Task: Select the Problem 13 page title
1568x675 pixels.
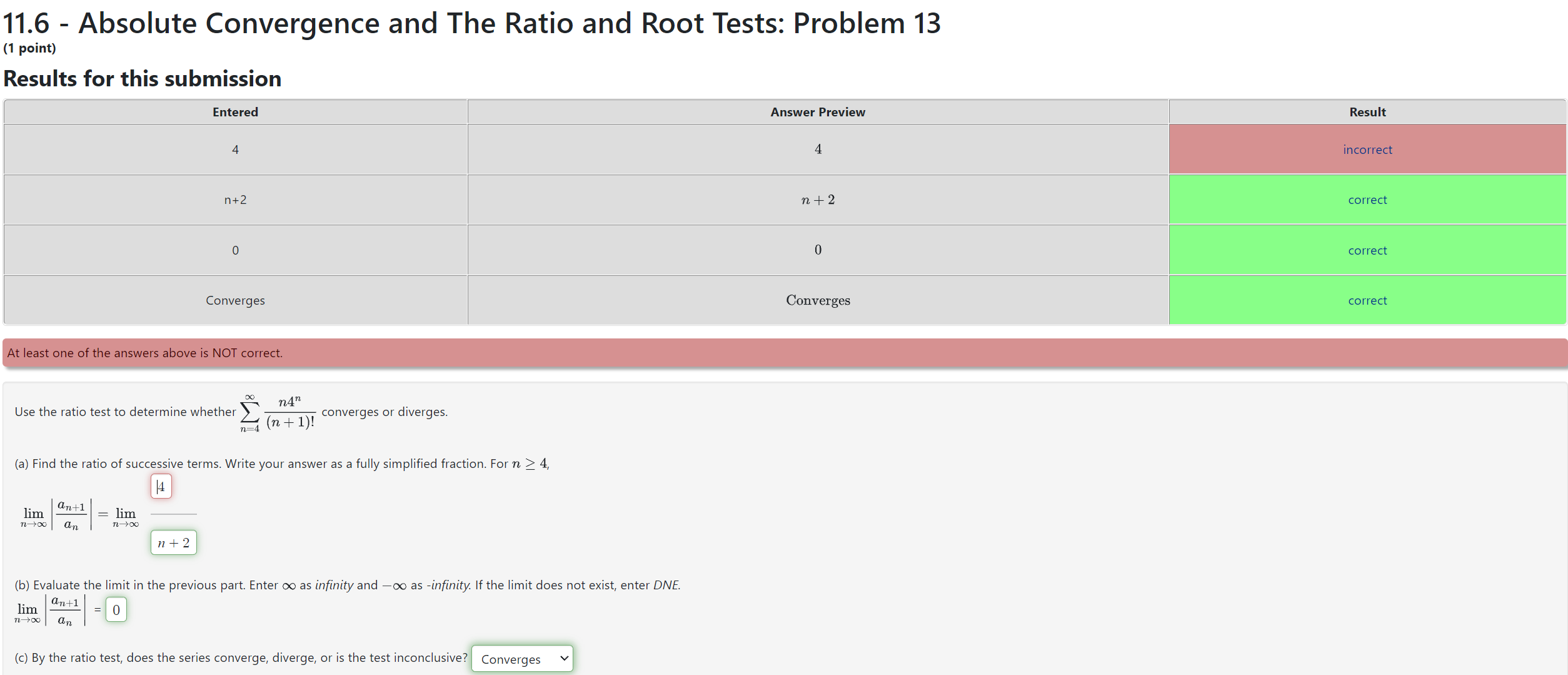Action: point(471,23)
